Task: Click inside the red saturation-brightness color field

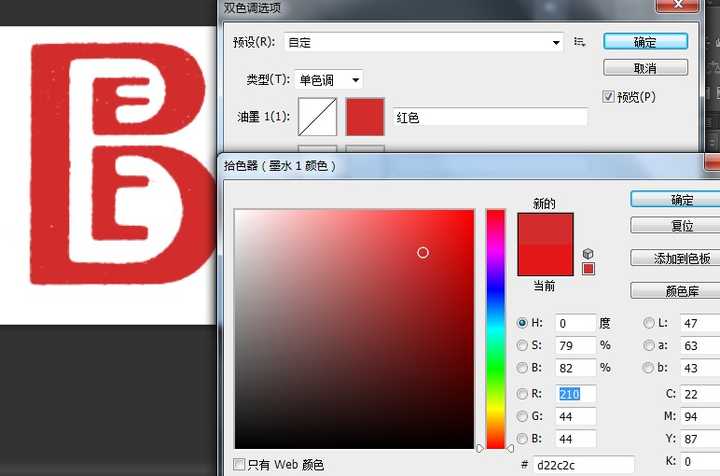Action: [x=354, y=329]
